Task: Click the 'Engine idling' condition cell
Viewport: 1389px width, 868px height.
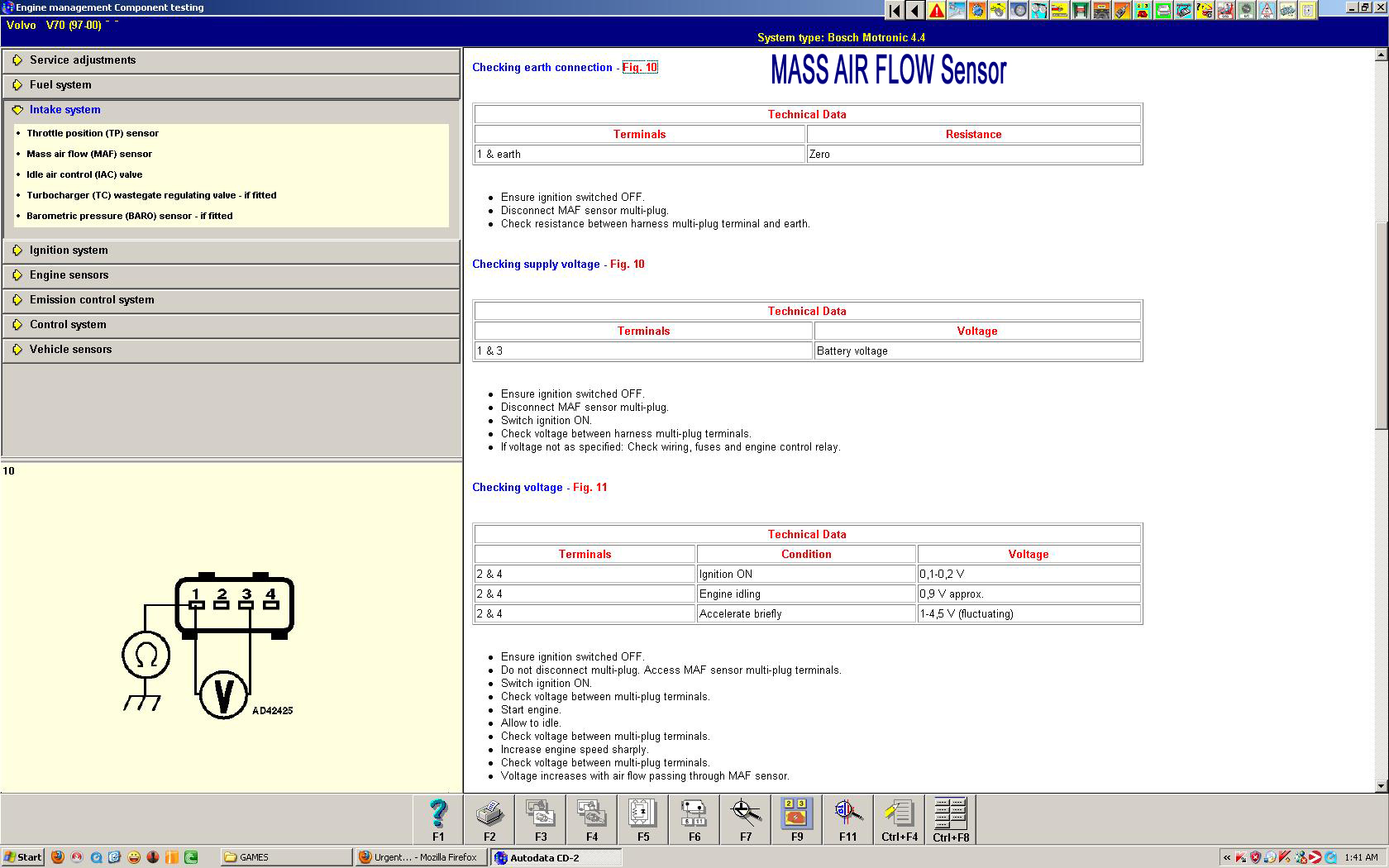Action: [x=806, y=594]
